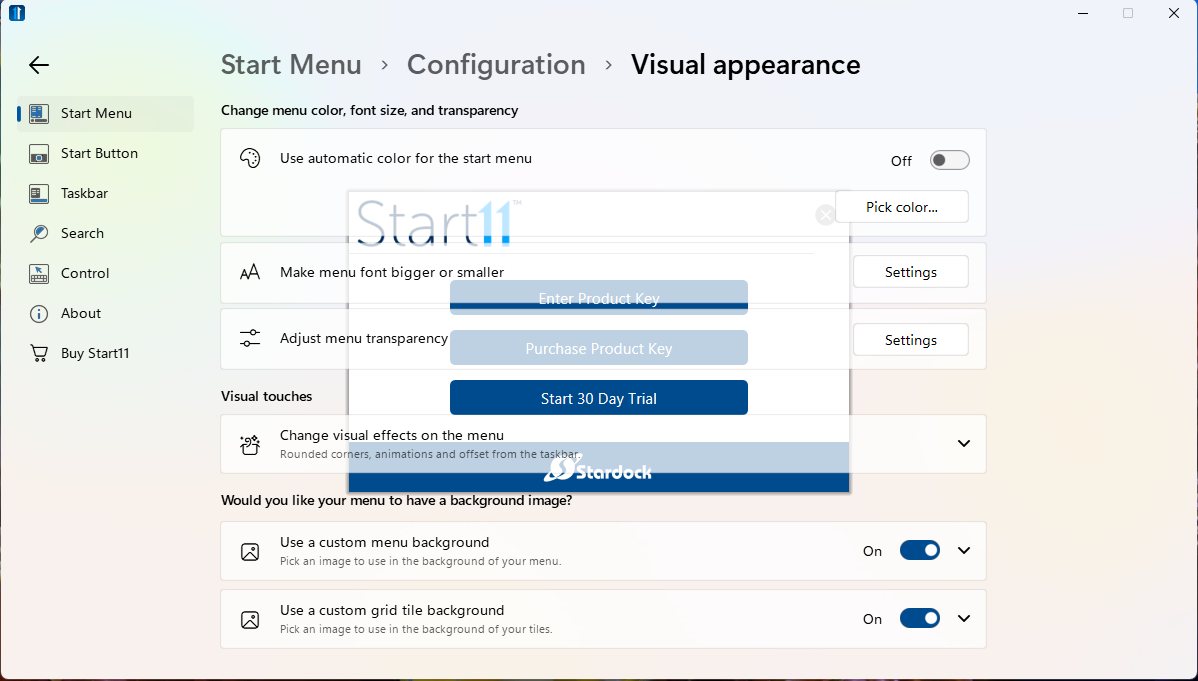This screenshot has width=1198, height=681.
Task: Click 'Use automatic color for the start menu' text
Action: 406,158
